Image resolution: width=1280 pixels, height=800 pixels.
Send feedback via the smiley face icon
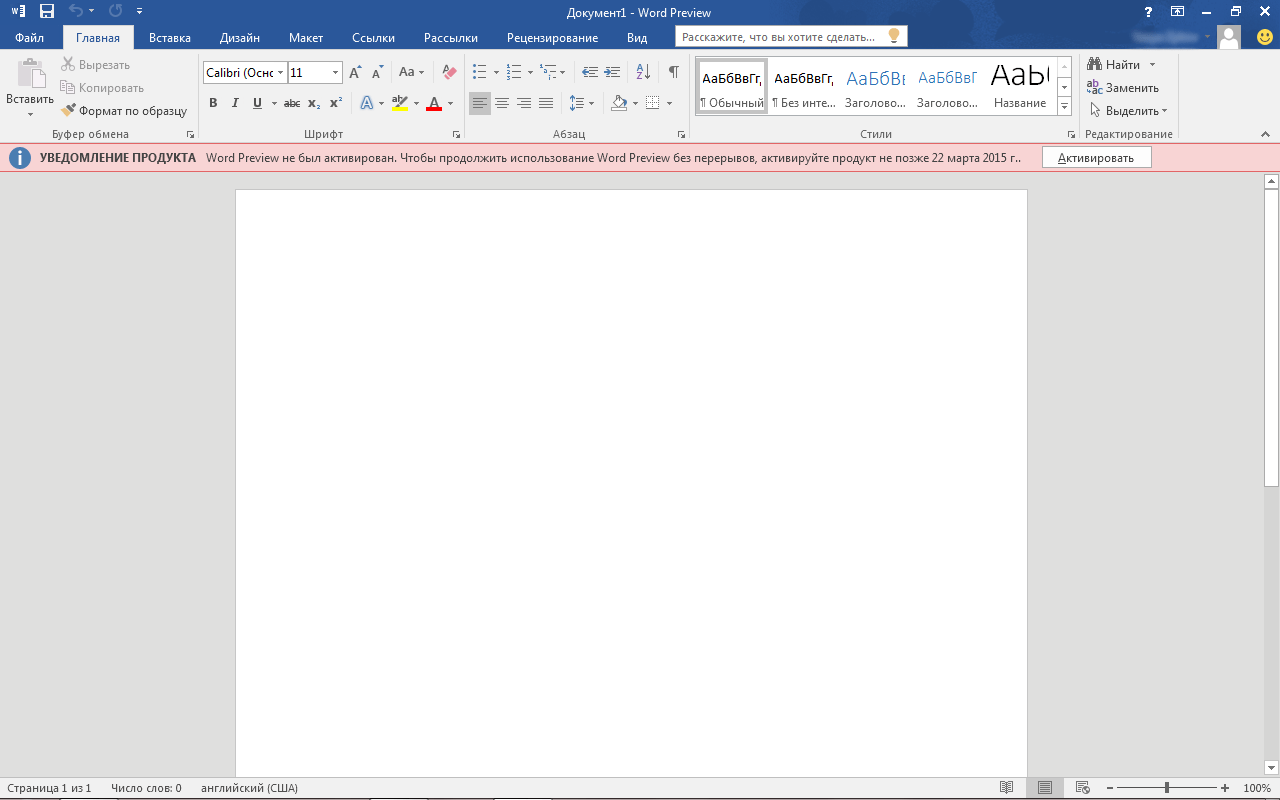(x=1265, y=37)
